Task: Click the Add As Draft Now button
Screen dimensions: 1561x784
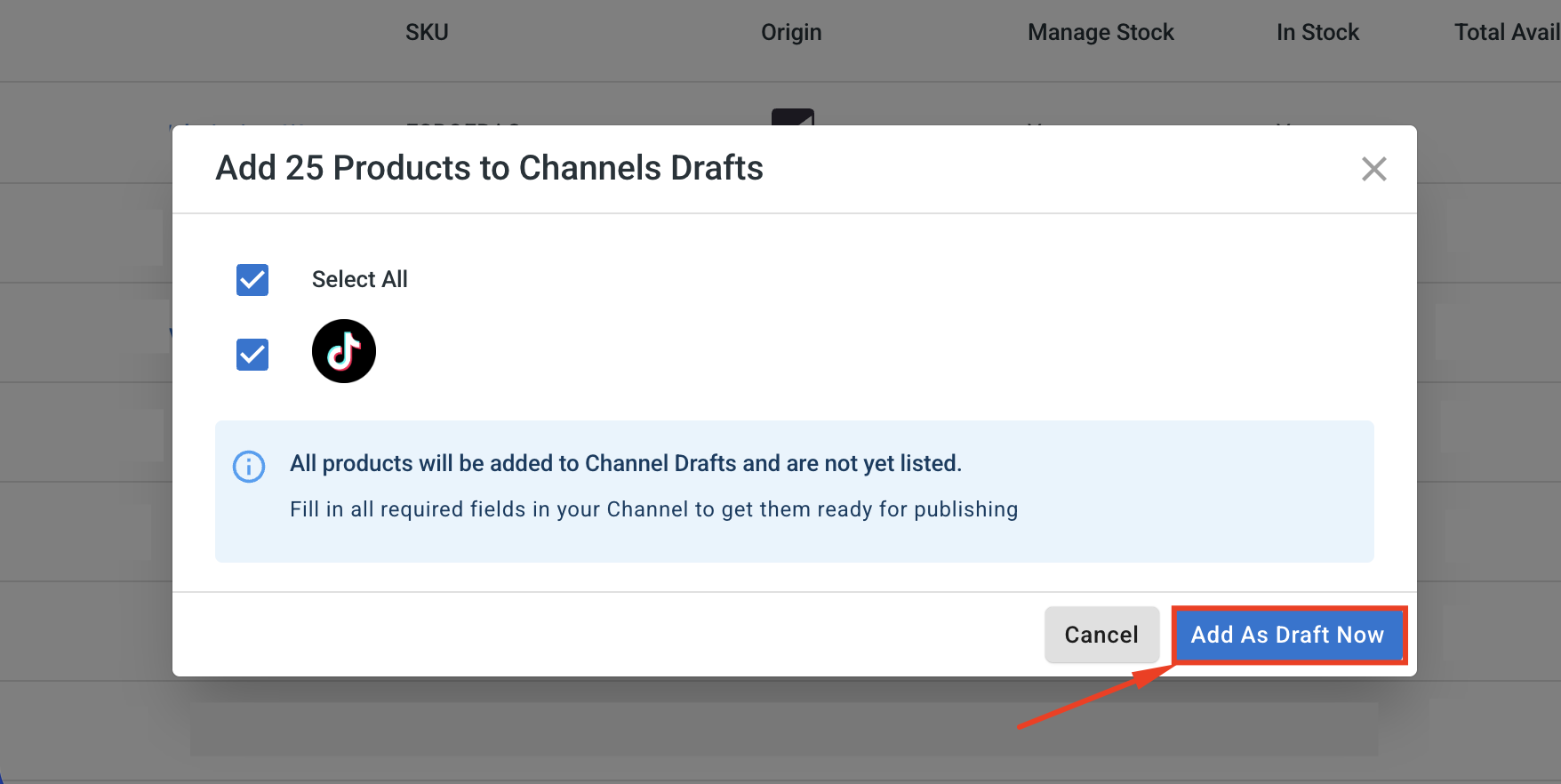Action: coord(1288,635)
